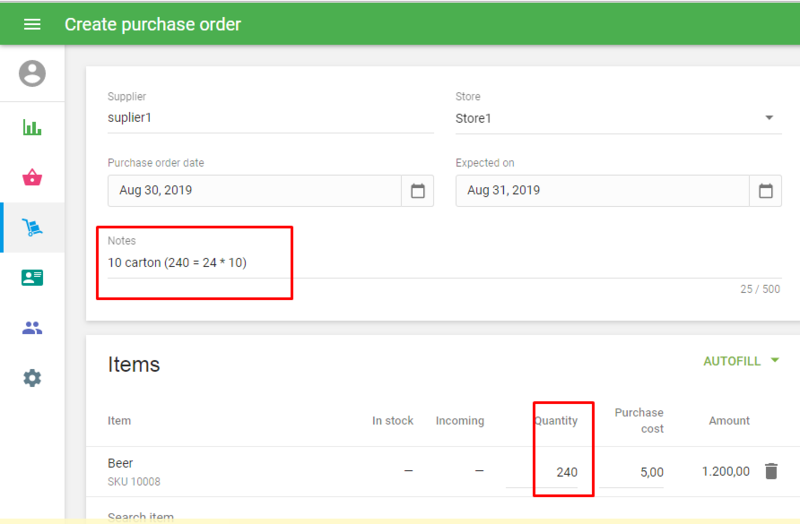Click the Aug 31, 2019 expected date field

(602, 191)
